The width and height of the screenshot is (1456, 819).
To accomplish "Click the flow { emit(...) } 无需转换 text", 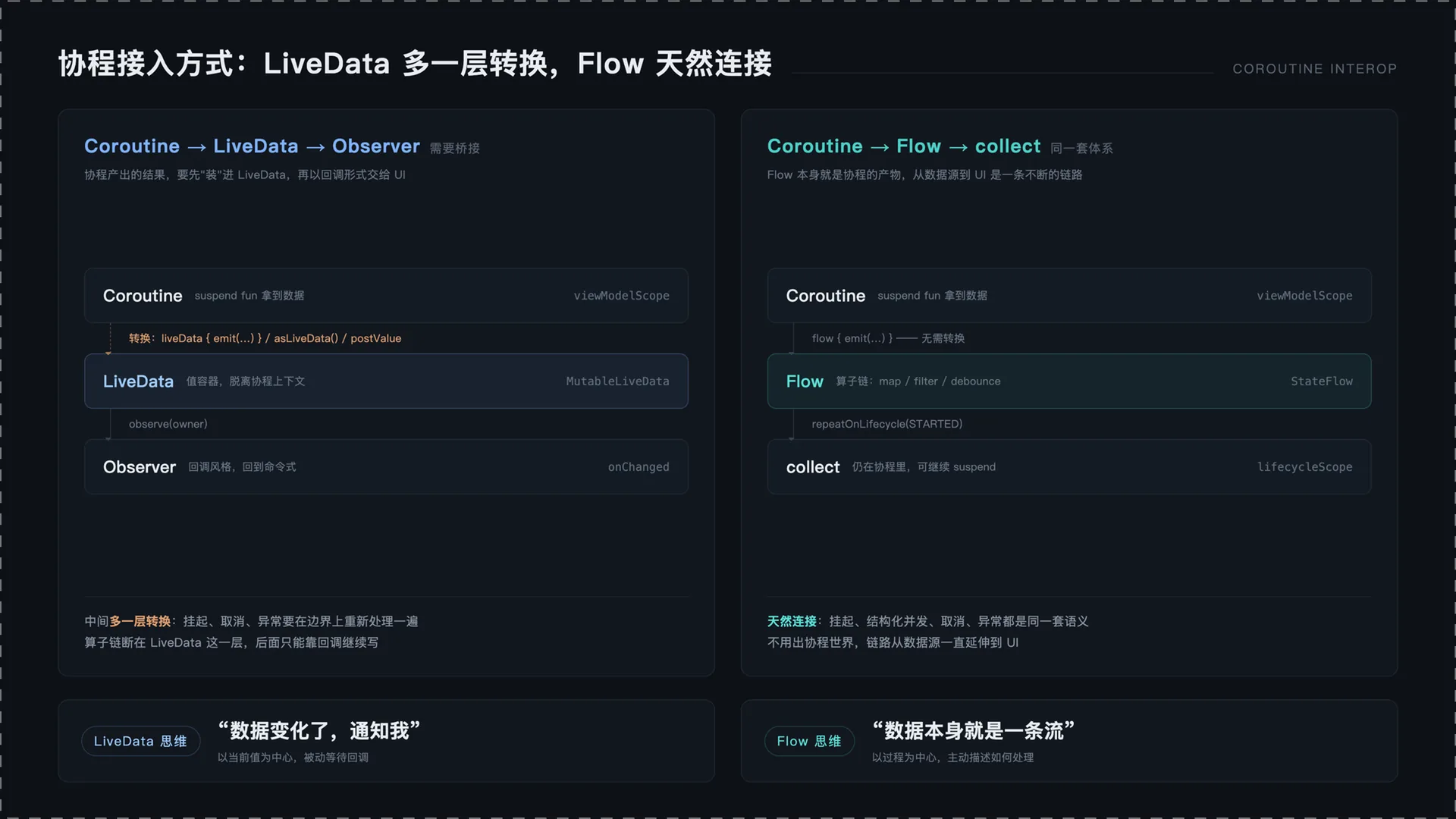I will coord(888,338).
